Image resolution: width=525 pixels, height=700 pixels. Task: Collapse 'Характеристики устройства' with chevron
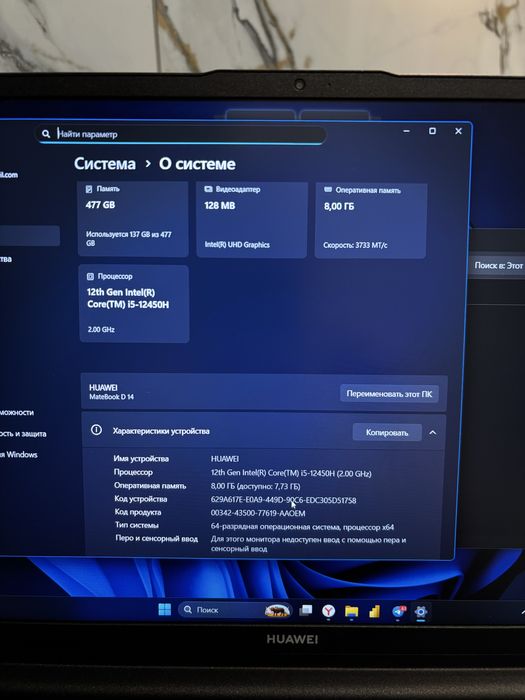coord(433,433)
